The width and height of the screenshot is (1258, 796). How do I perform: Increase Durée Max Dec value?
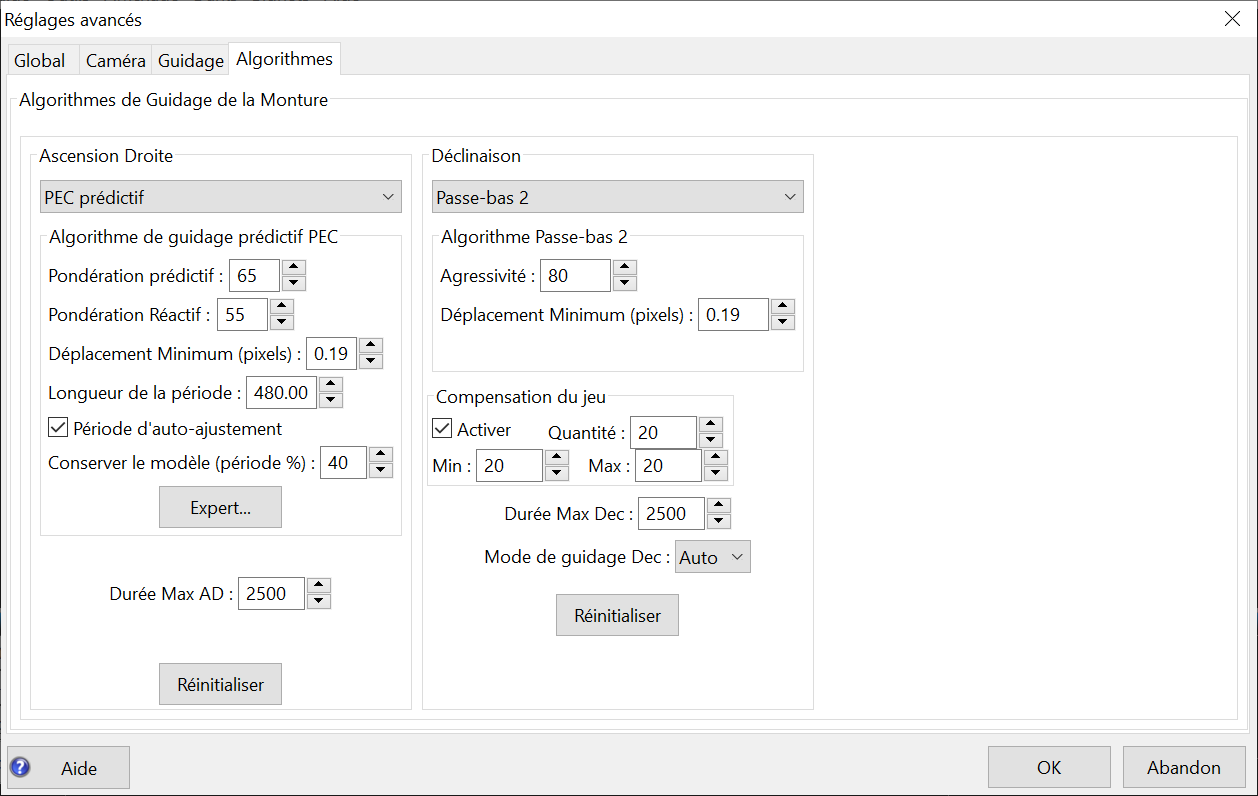719,505
